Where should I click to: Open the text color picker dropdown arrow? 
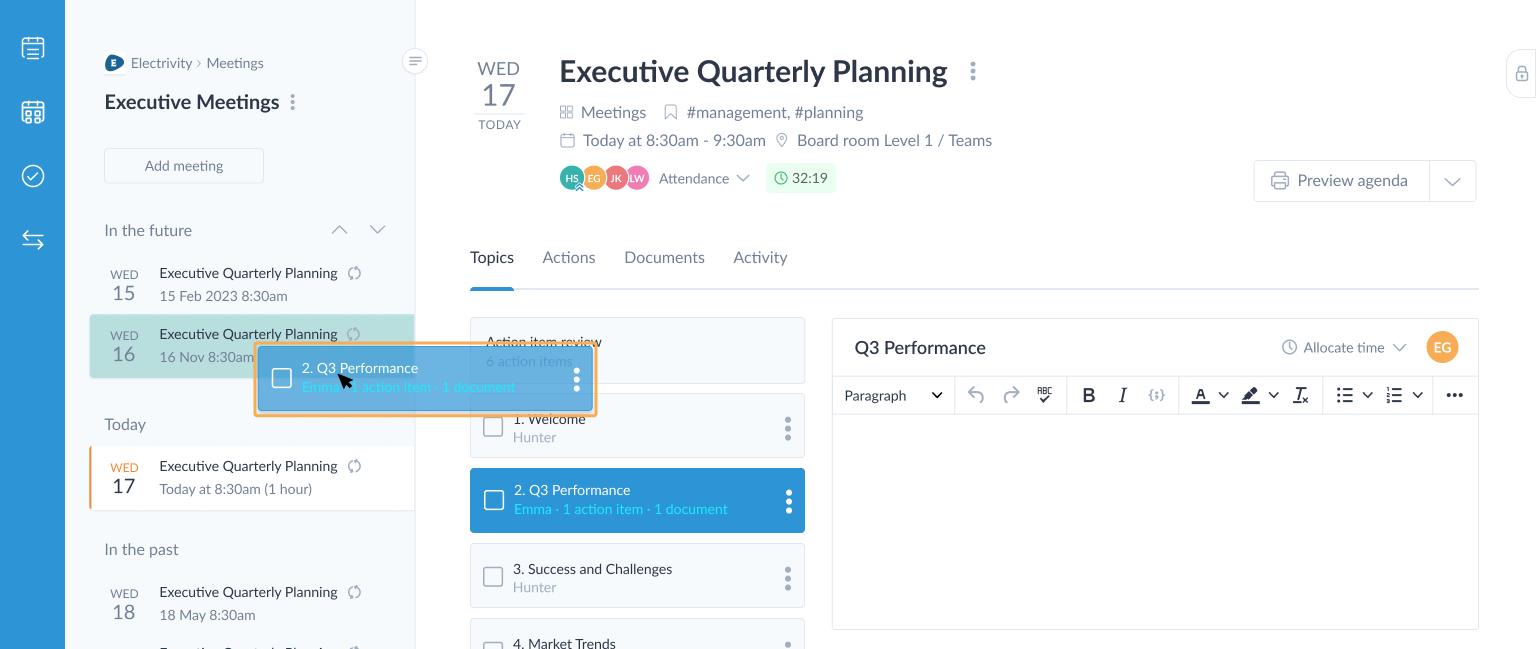1223,395
